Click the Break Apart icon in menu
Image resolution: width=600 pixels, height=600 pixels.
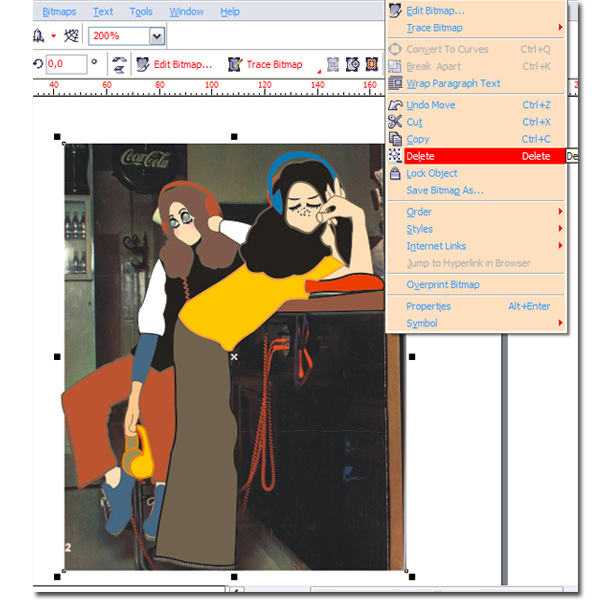[x=395, y=66]
